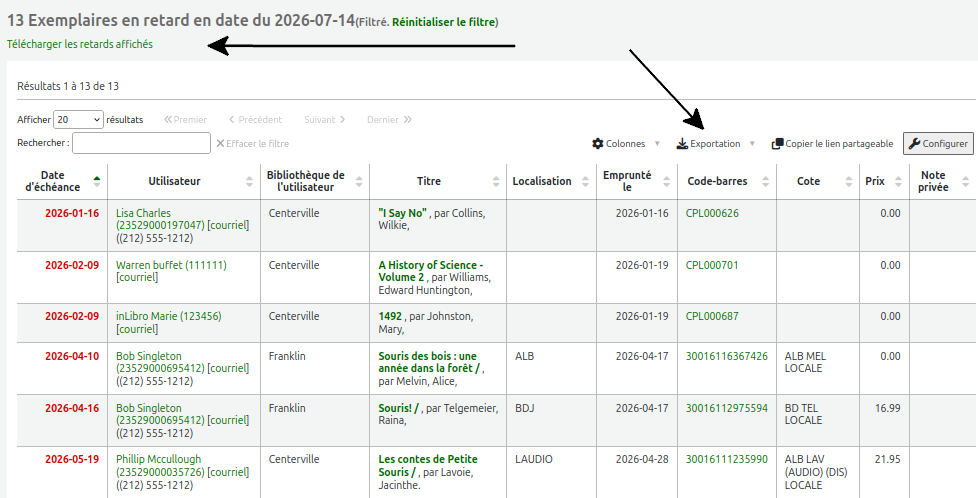Go to Suivant page
Image resolution: width=978 pixels, height=498 pixels.
pyautogui.click(x=325, y=119)
